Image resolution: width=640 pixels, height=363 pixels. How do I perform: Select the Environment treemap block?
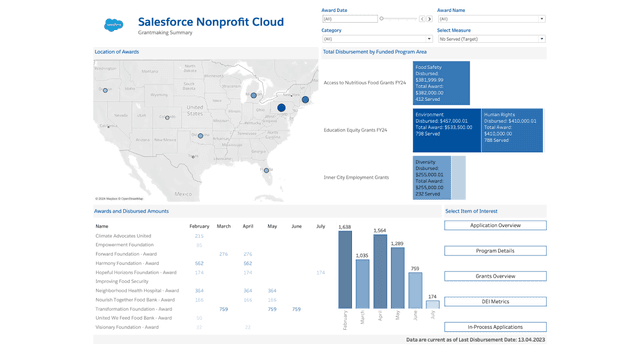tap(447, 130)
